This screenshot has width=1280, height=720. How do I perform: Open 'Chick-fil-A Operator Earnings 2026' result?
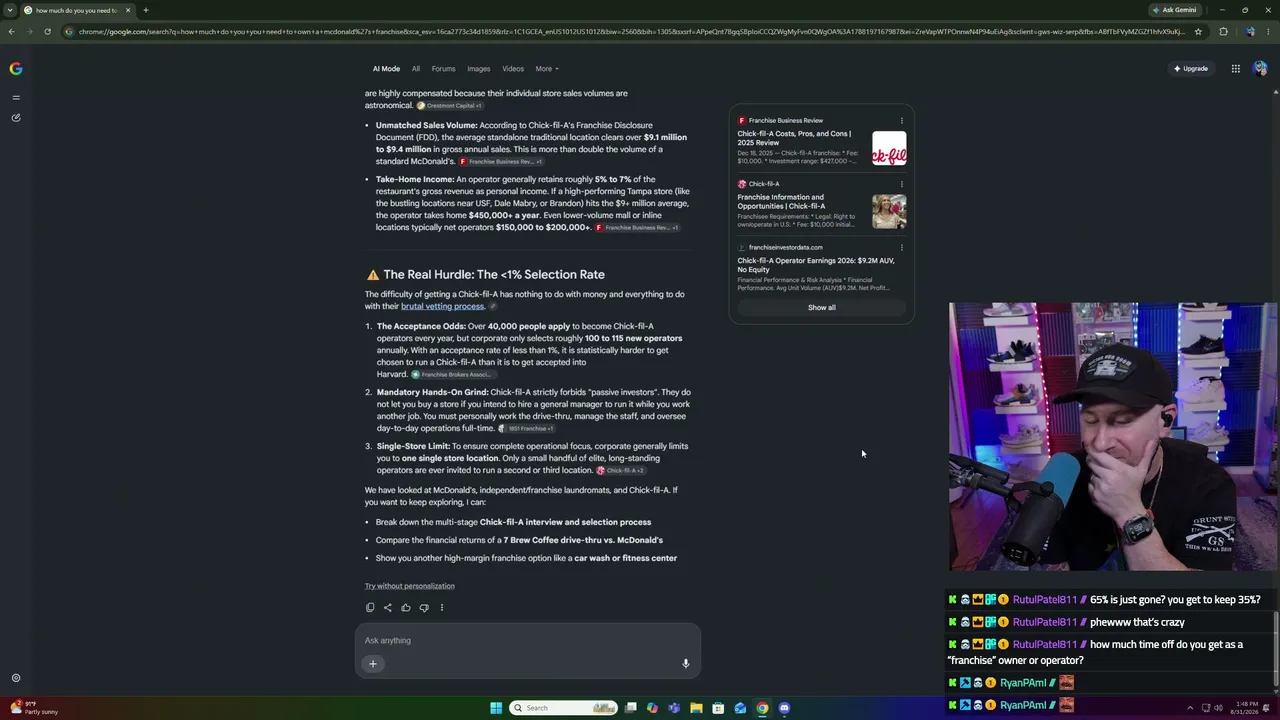point(816,265)
